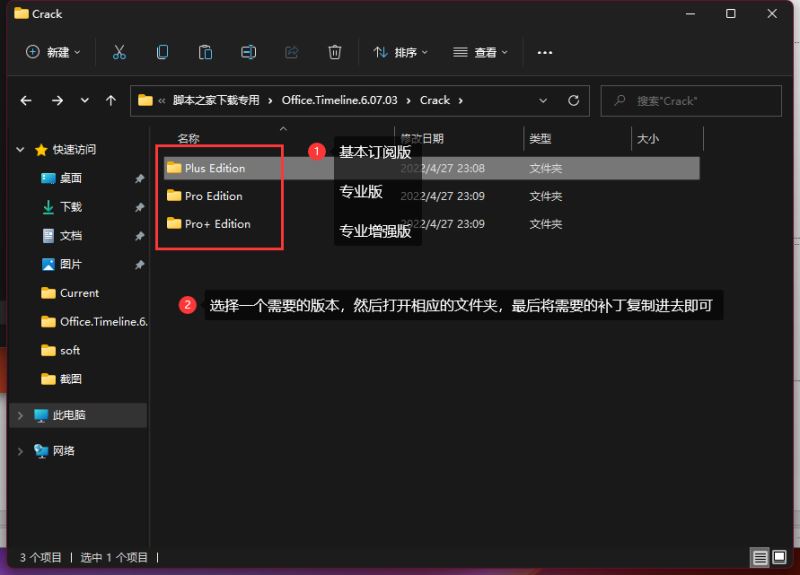The height and width of the screenshot is (575, 800).
Task: Navigate up one folder level arrow
Action: (111, 100)
